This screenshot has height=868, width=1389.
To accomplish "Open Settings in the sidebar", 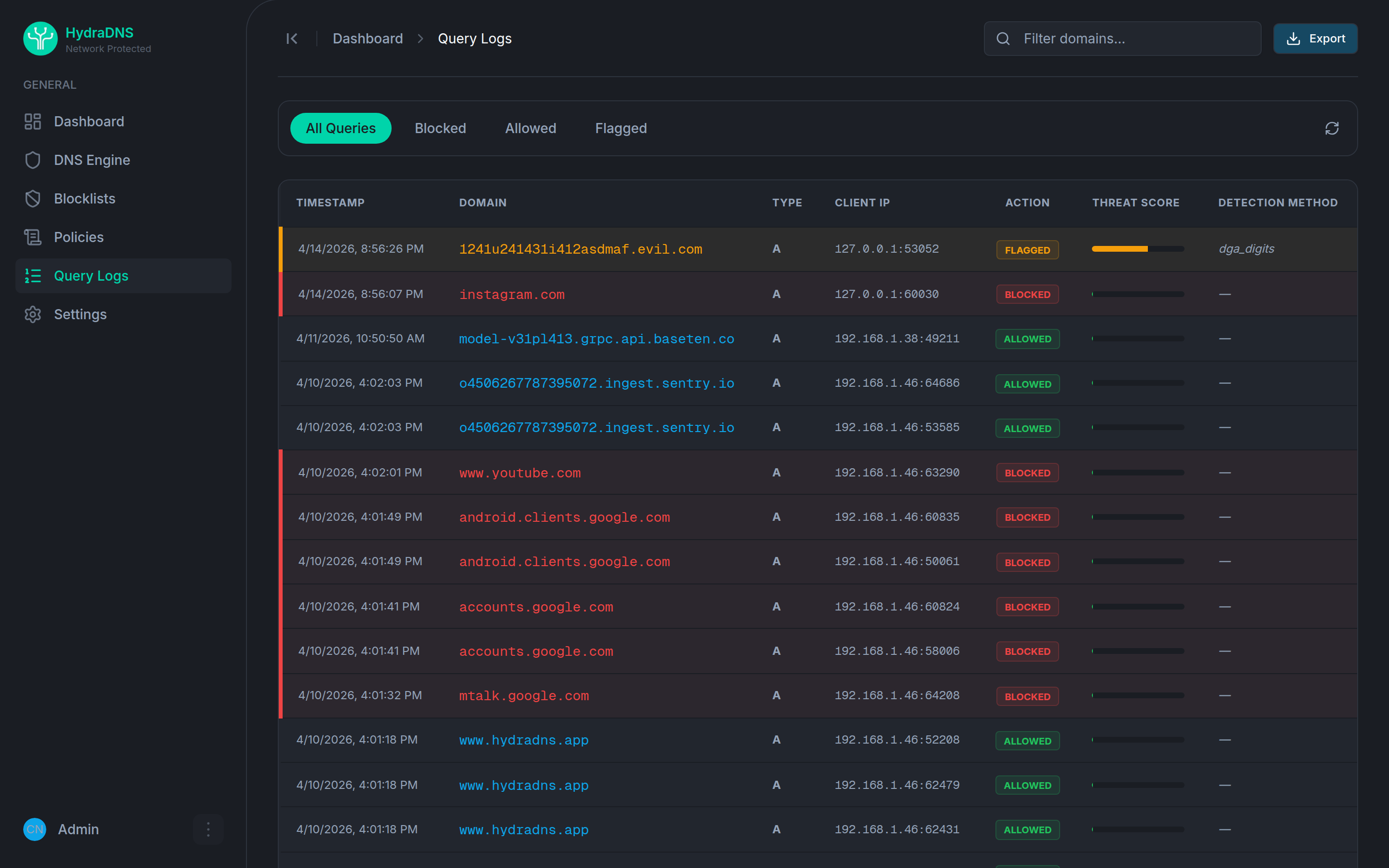I will 123,314.
